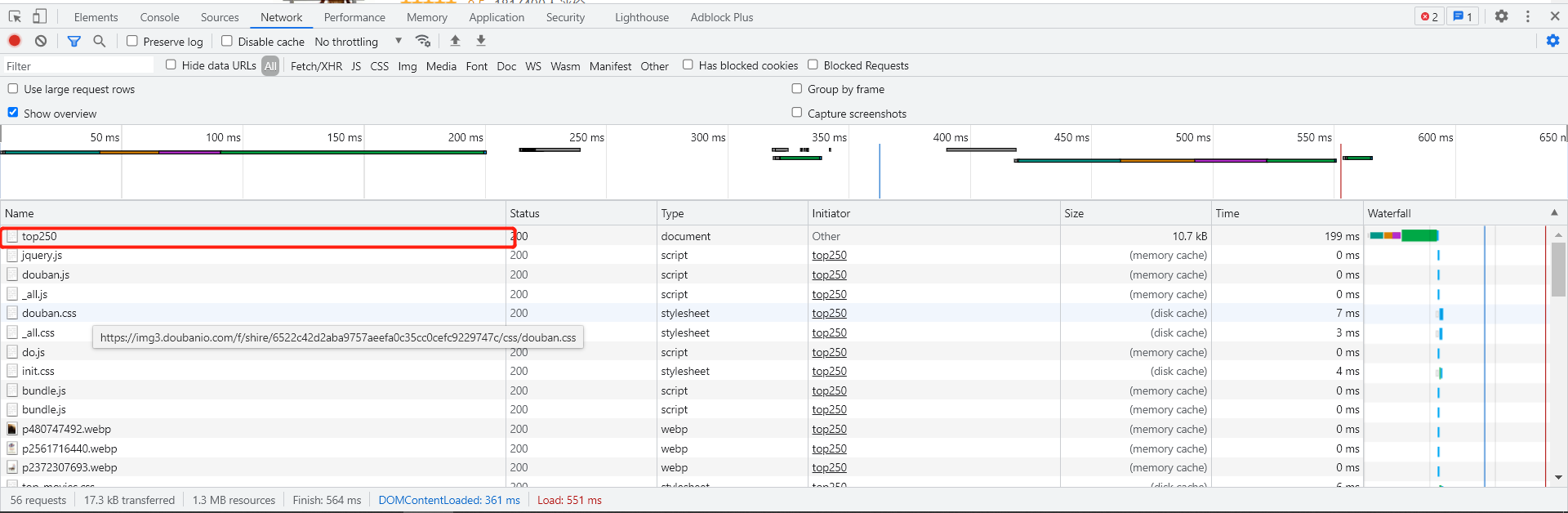
Task: Toggle device toolbar icon
Action: pos(39,16)
